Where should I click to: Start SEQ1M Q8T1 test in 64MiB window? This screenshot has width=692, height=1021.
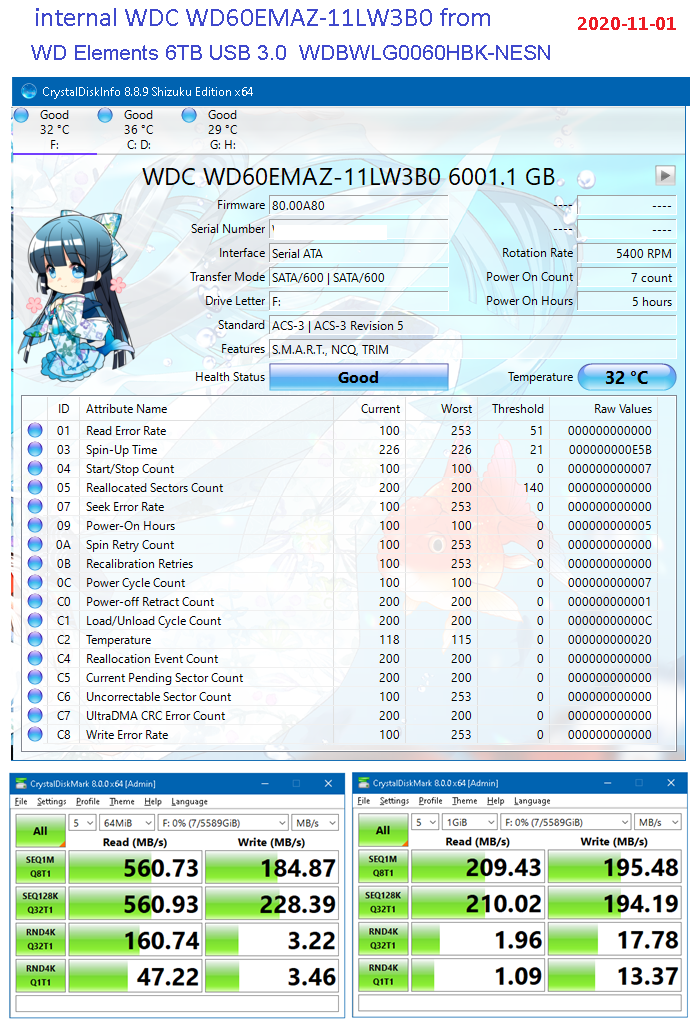pyautogui.click(x=40, y=867)
